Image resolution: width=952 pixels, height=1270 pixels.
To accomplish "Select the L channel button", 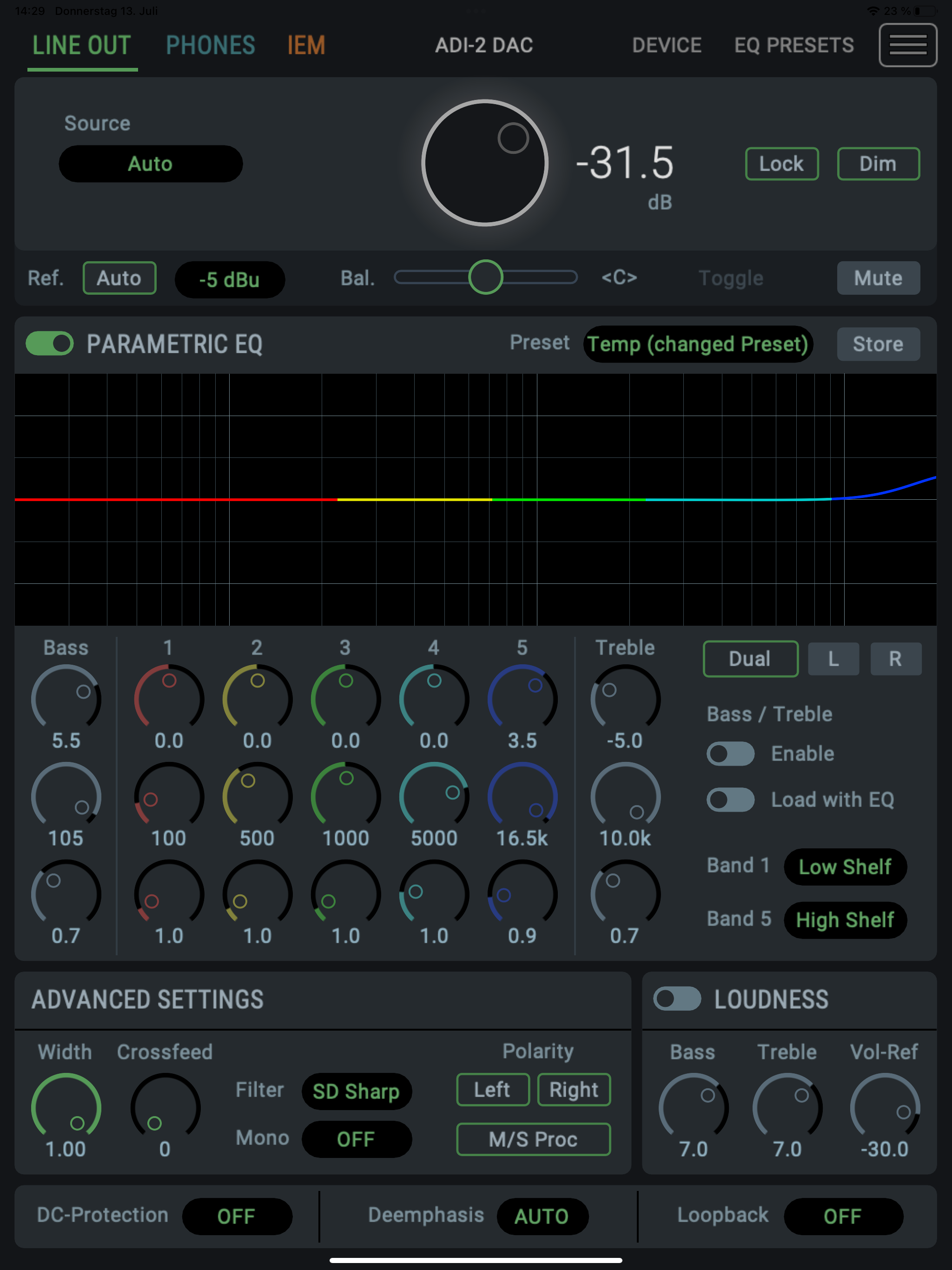I will (x=833, y=659).
